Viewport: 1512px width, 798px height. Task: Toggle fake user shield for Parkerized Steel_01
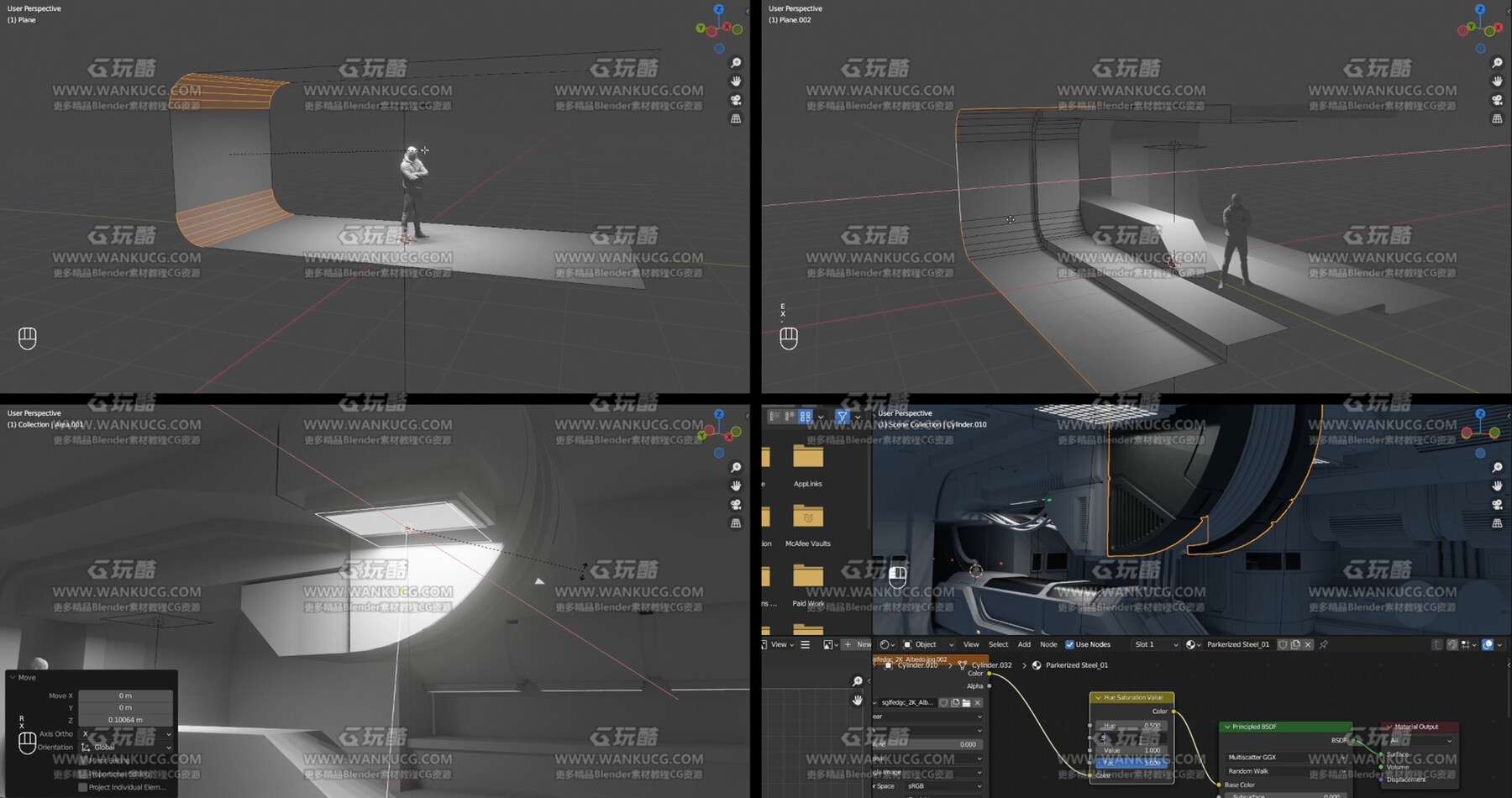[1283, 645]
